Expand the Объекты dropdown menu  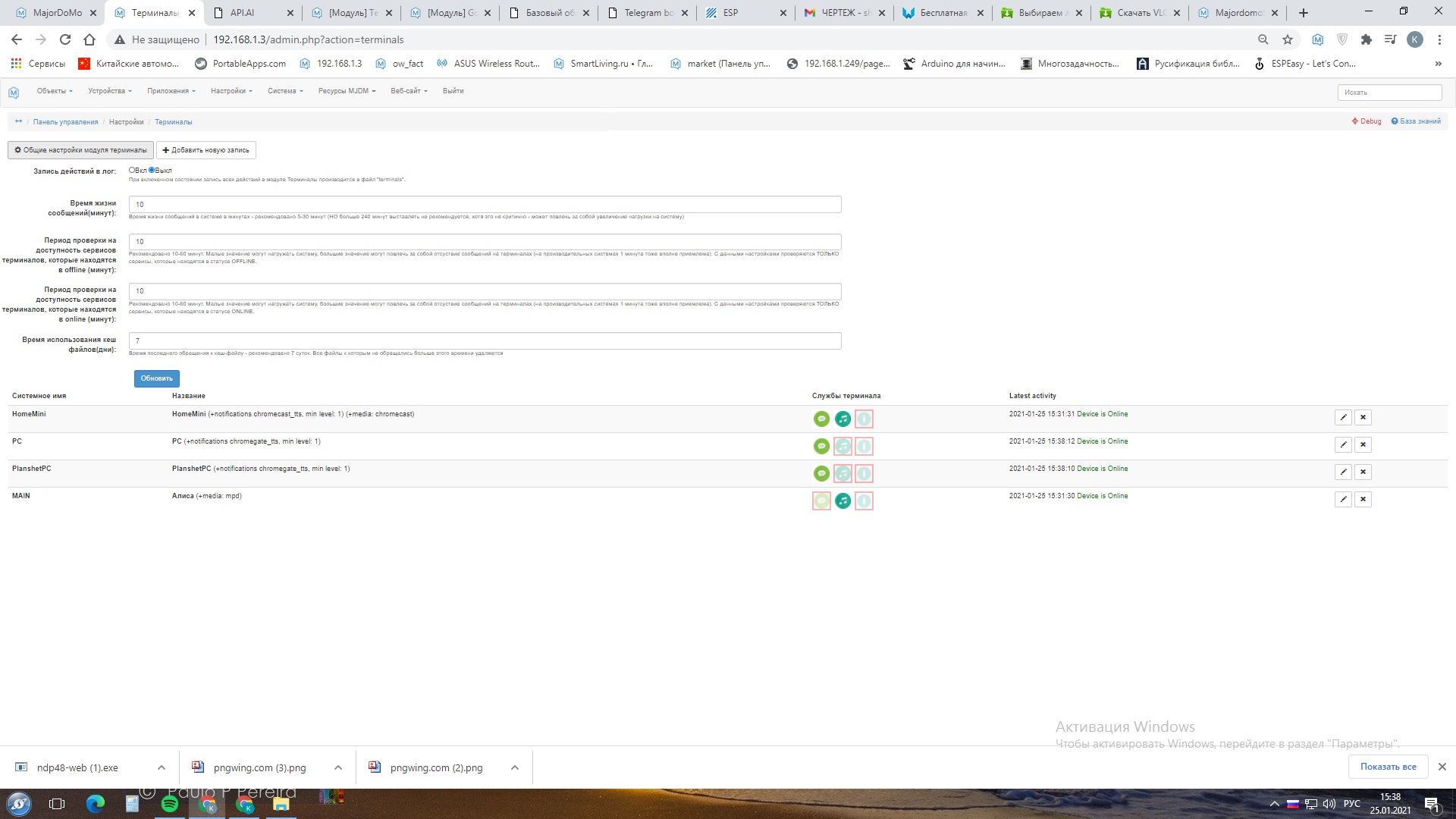tap(55, 91)
